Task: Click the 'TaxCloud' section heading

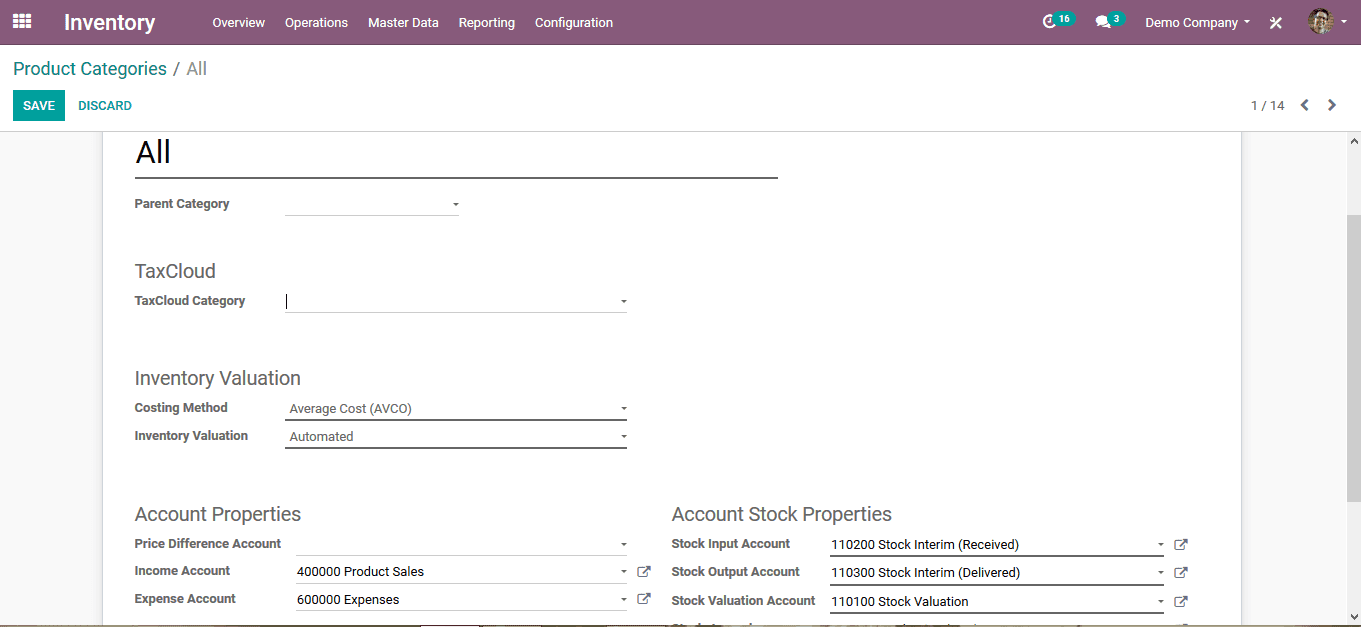Action: click(175, 271)
